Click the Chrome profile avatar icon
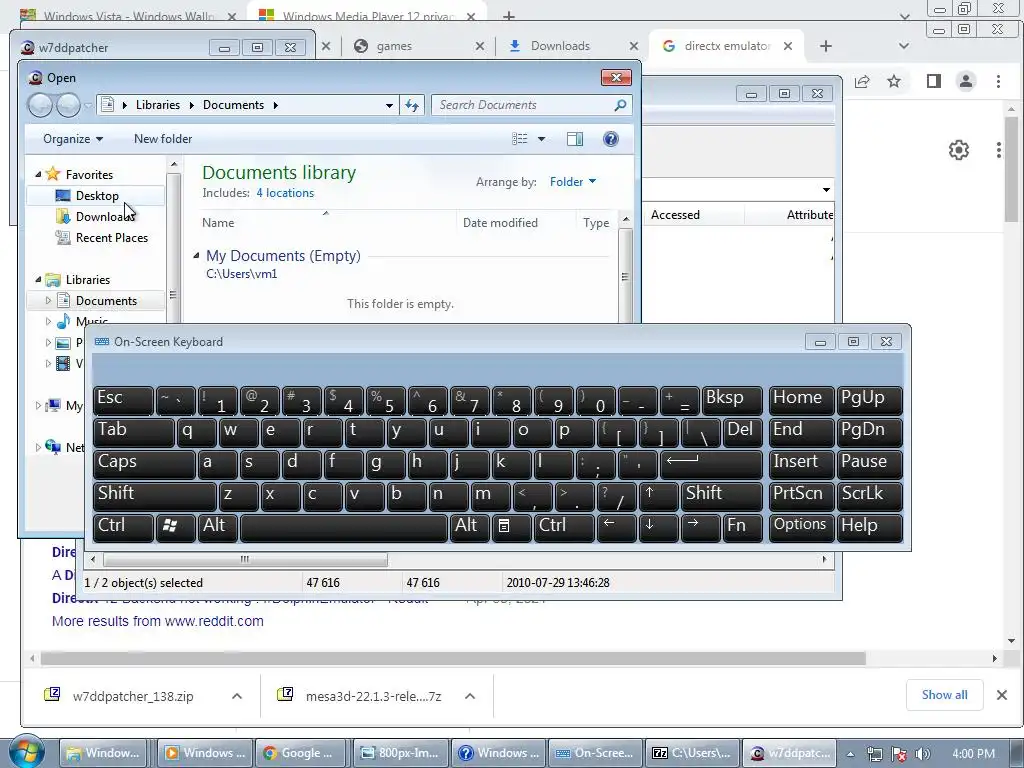 click(966, 81)
